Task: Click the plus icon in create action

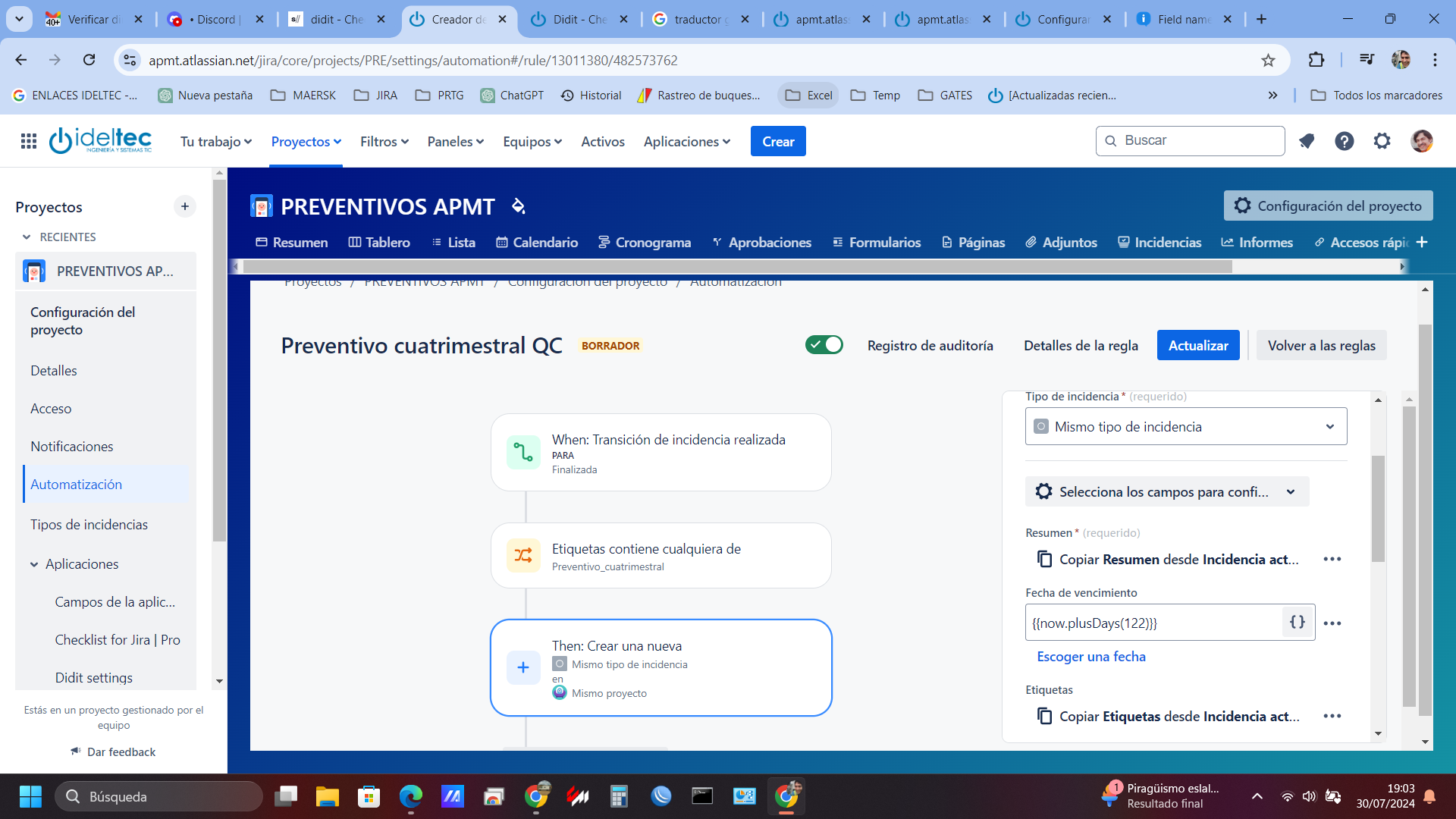Action: (x=523, y=667)
